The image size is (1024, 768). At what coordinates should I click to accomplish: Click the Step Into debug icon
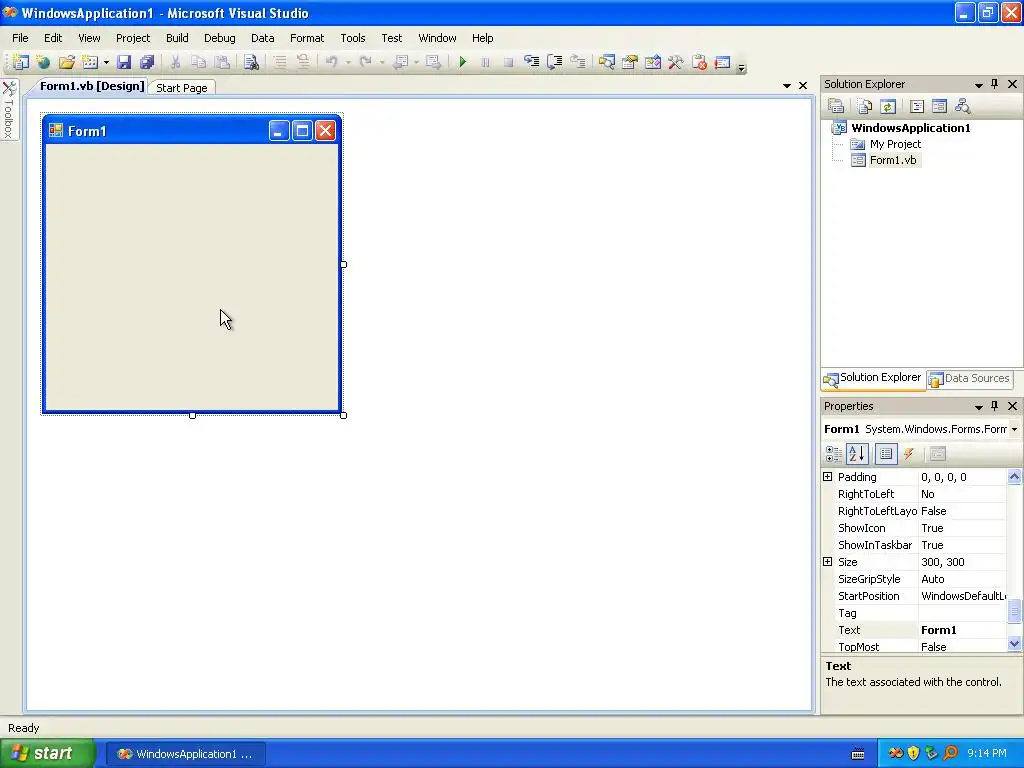click(532, 62)
